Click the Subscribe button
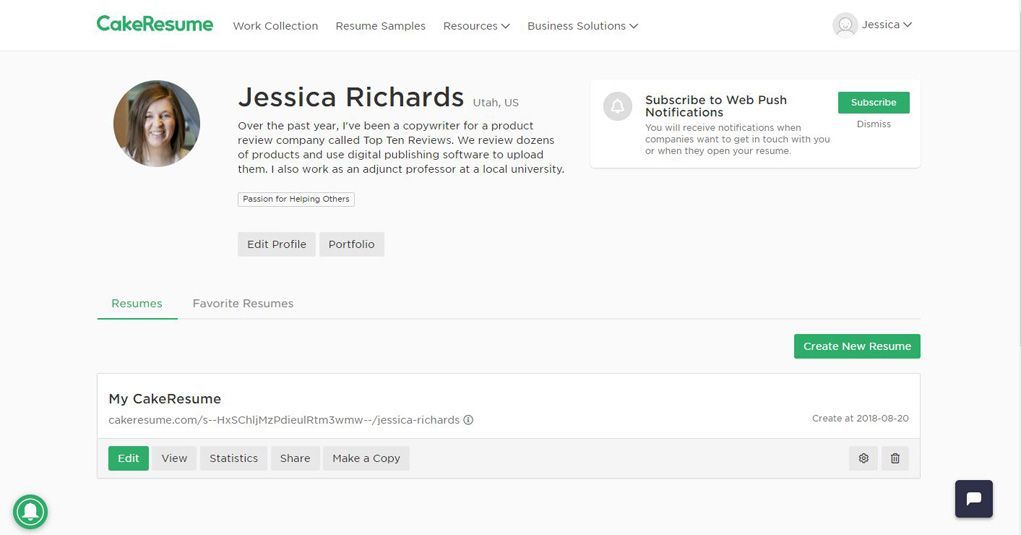This screenshot has width=1021, height=535. tap(873, 102)
